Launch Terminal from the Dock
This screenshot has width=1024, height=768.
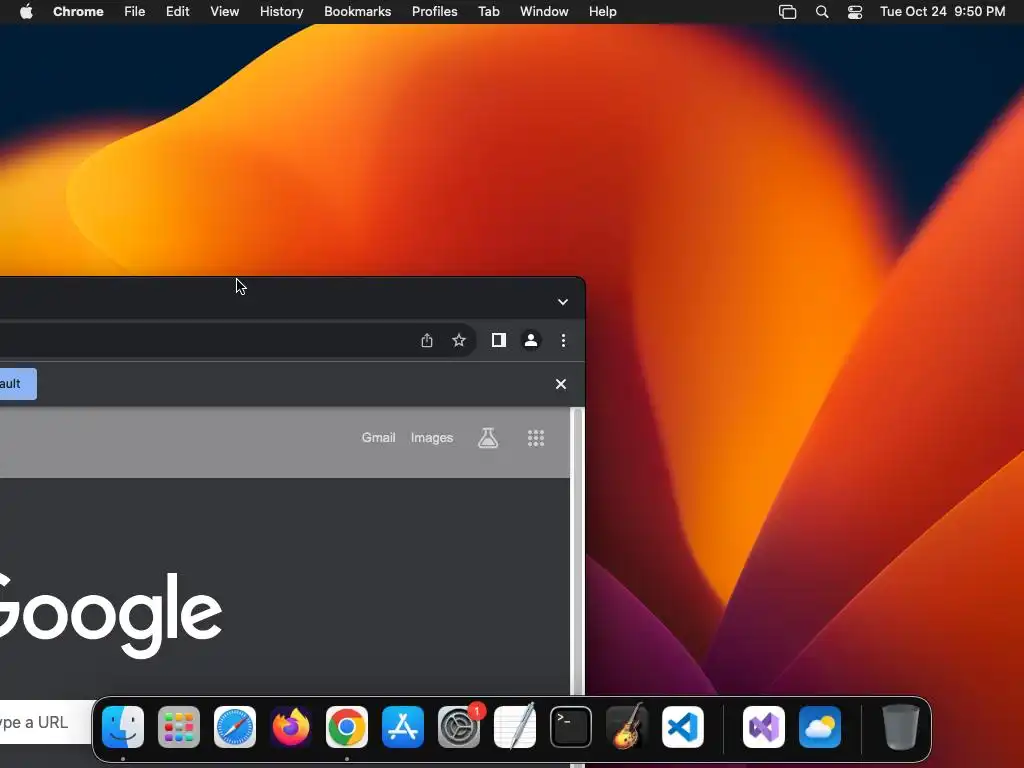coord(571,727)
